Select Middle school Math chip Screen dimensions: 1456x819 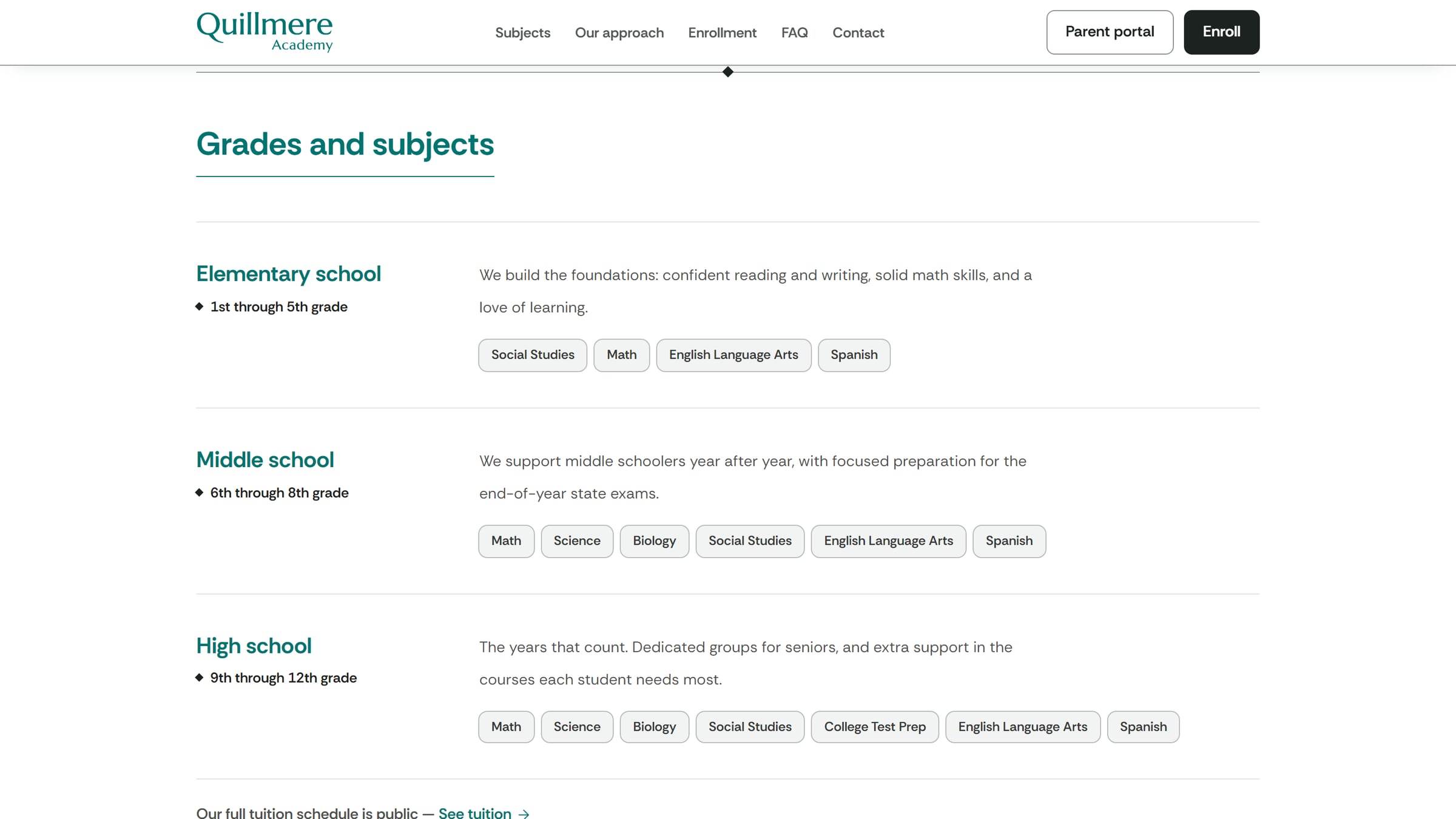[506, 541]
